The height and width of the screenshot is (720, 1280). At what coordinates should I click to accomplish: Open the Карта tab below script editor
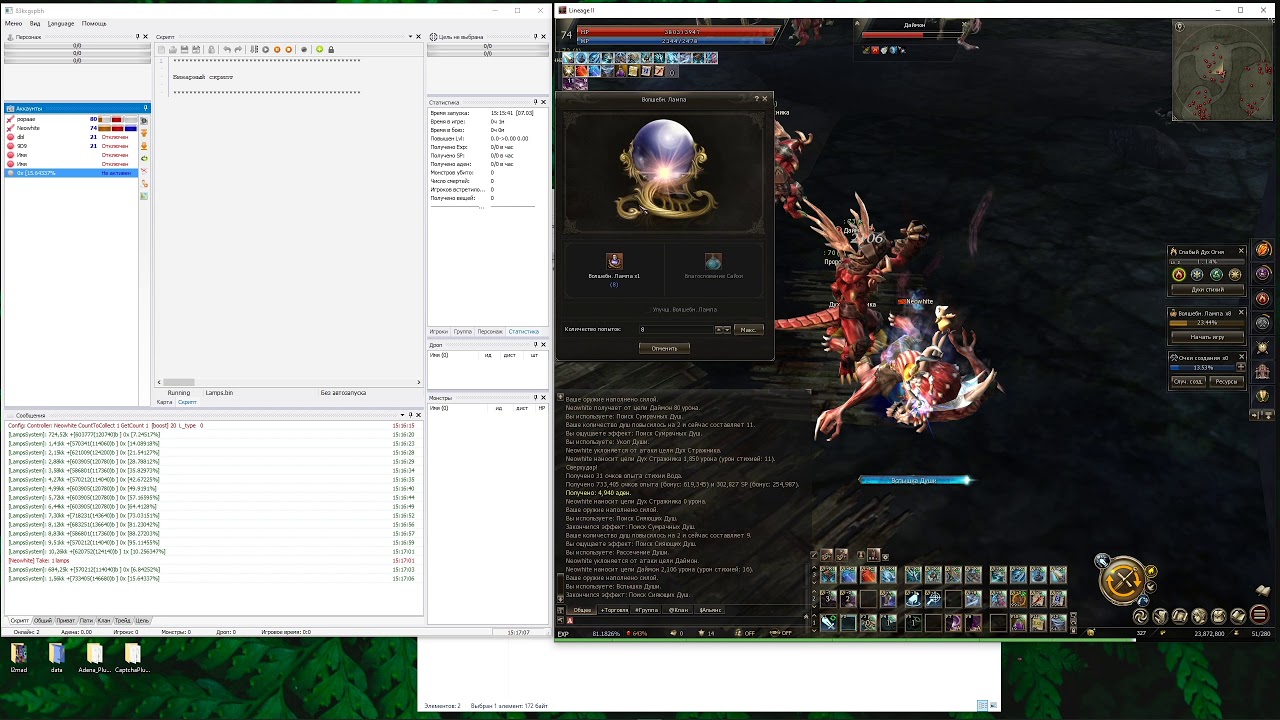pyautogui.click(x=164, y=402)
